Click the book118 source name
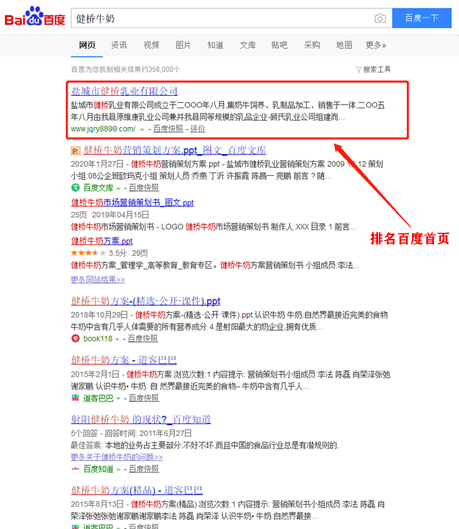Image resolution: width=459 pixels, height=529 pixels. 98,338
